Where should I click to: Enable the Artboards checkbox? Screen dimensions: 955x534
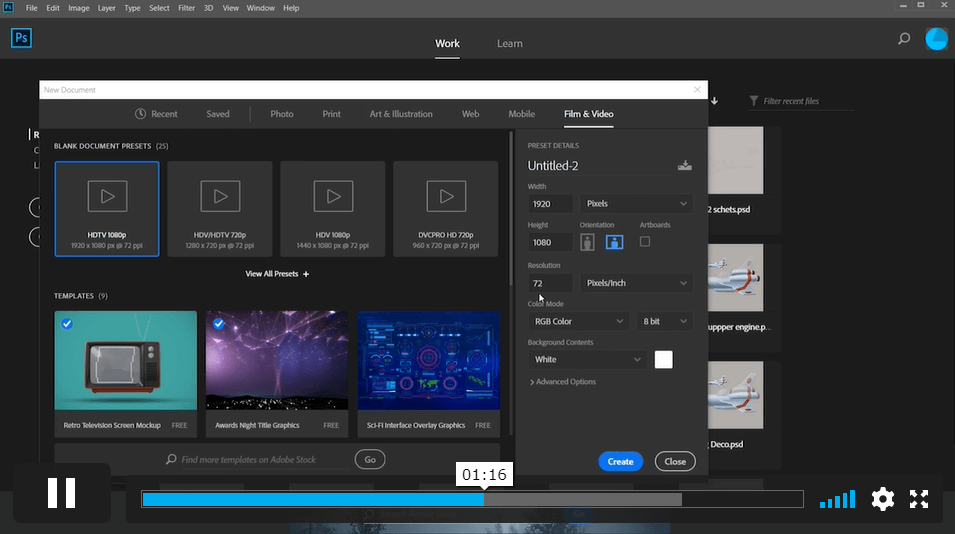645,242
